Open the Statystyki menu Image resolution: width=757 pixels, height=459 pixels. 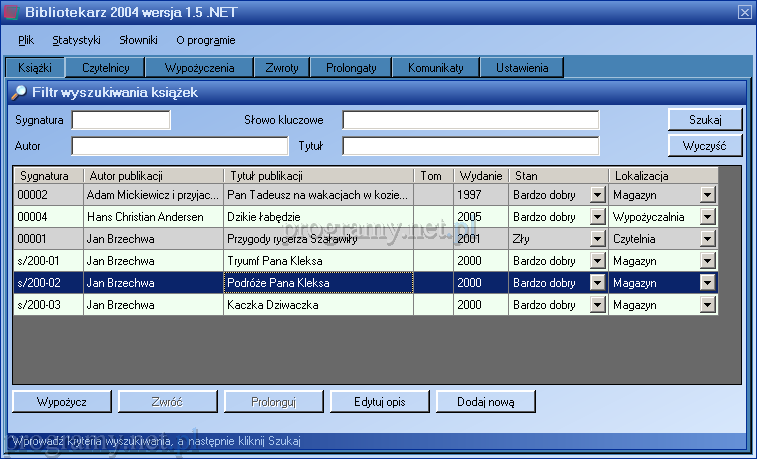click(77, 40)
